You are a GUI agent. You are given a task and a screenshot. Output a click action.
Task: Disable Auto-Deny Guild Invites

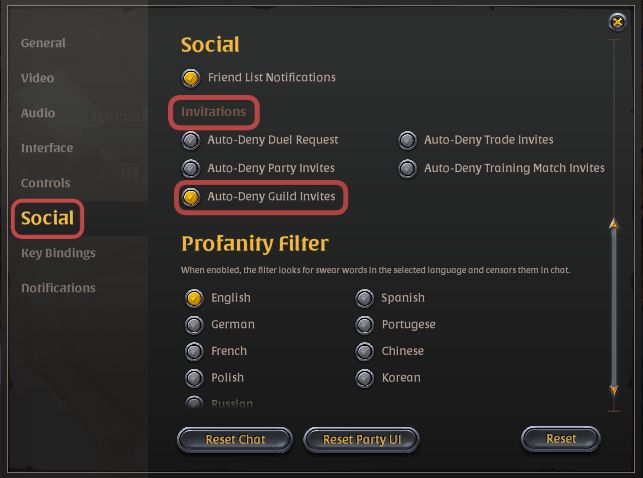pos(191,196)
